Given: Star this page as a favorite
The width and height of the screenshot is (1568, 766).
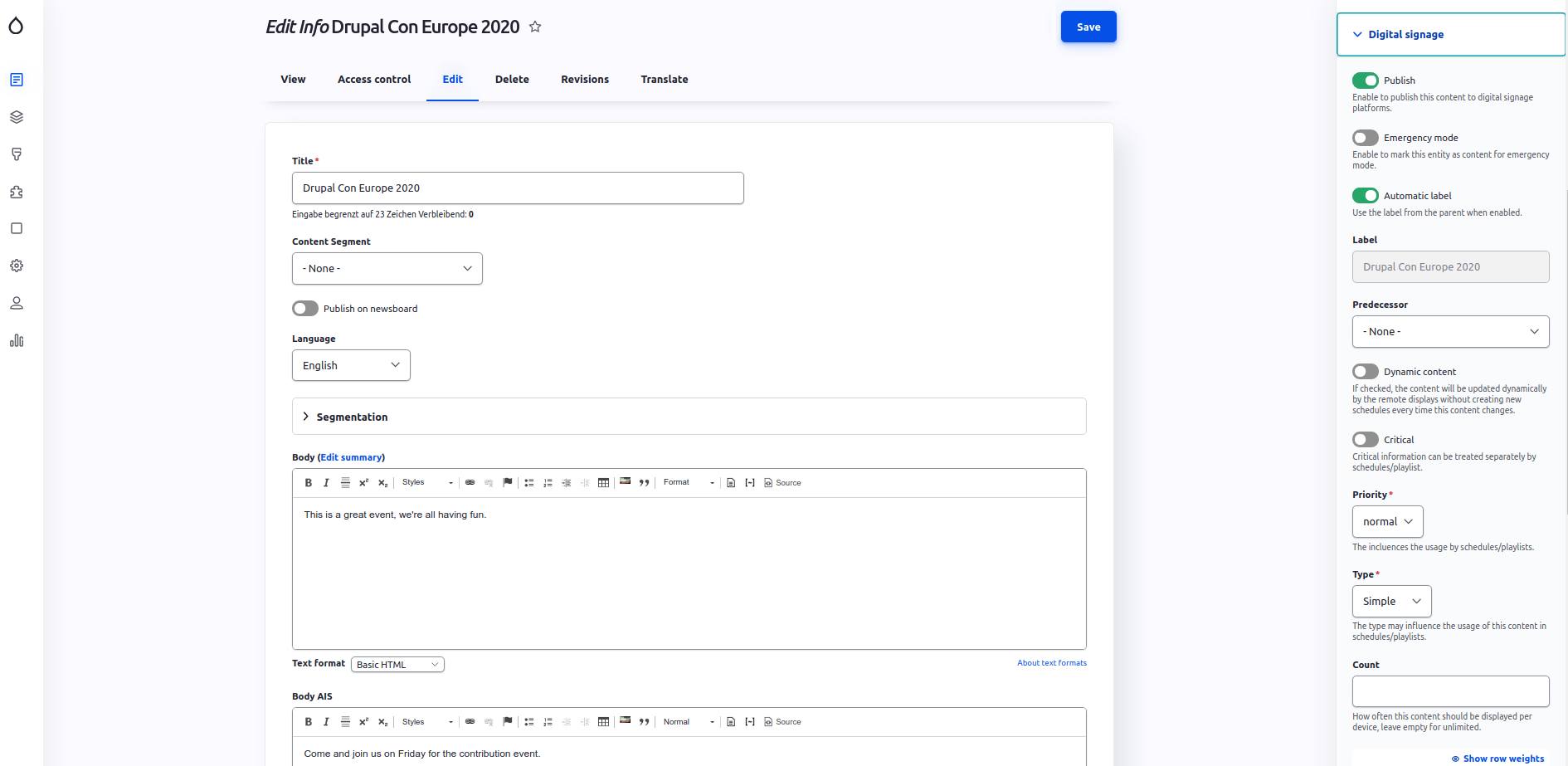Looking at the screenshot, I should [535, 27].
